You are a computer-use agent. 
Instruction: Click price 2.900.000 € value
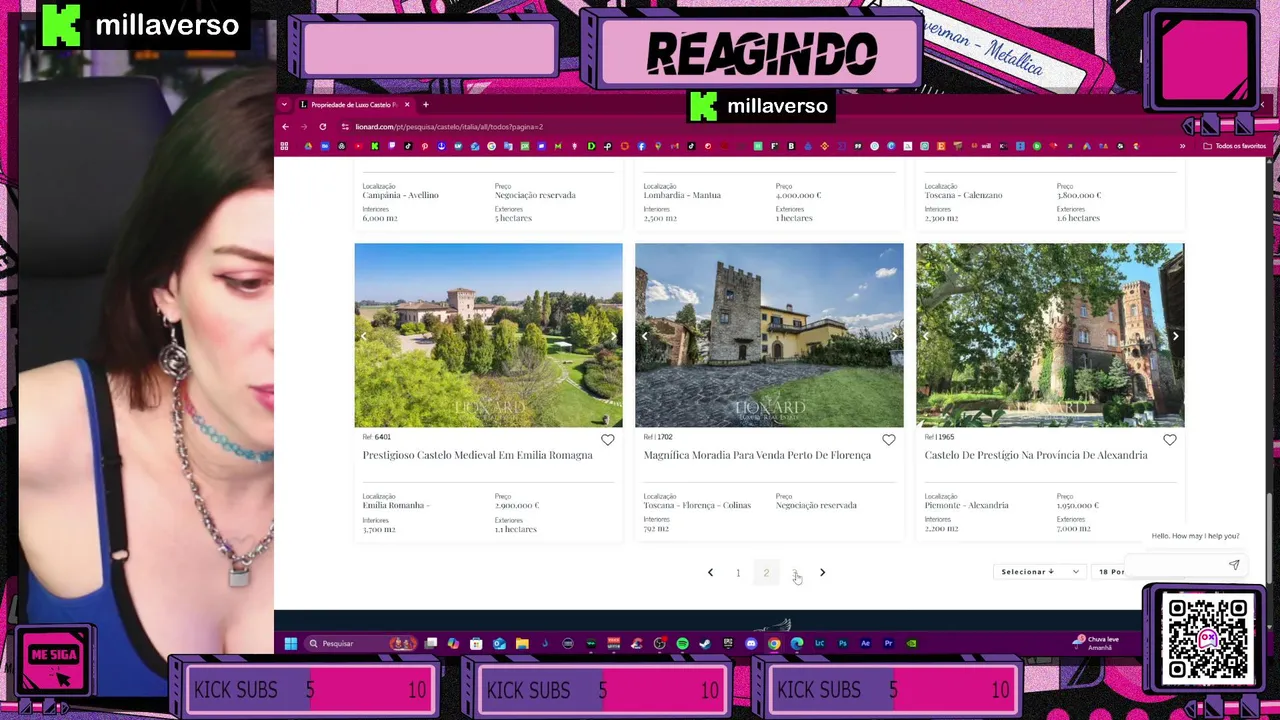coord(517,506)
